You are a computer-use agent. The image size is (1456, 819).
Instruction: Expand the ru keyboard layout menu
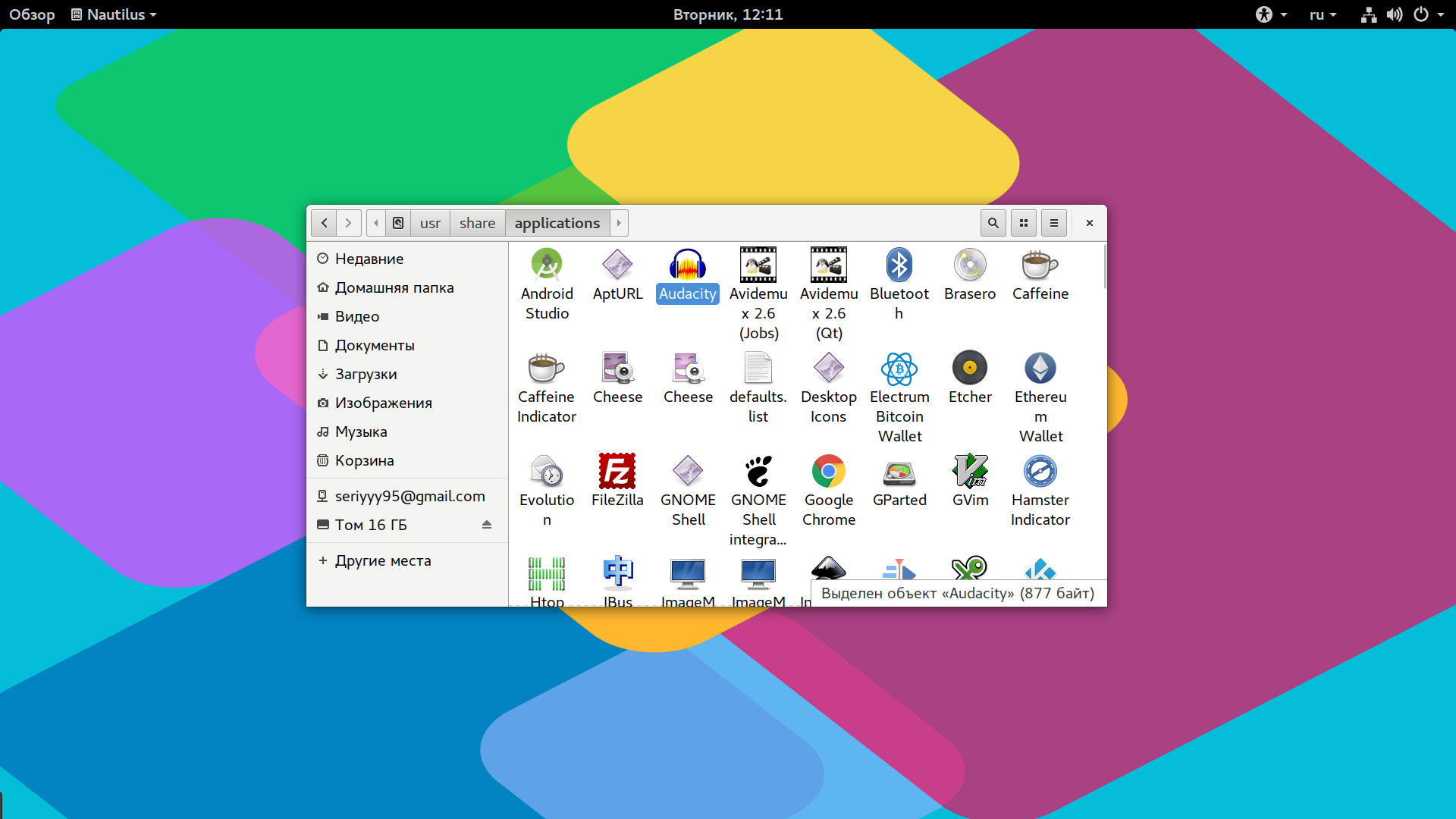tap(1323, 14)
